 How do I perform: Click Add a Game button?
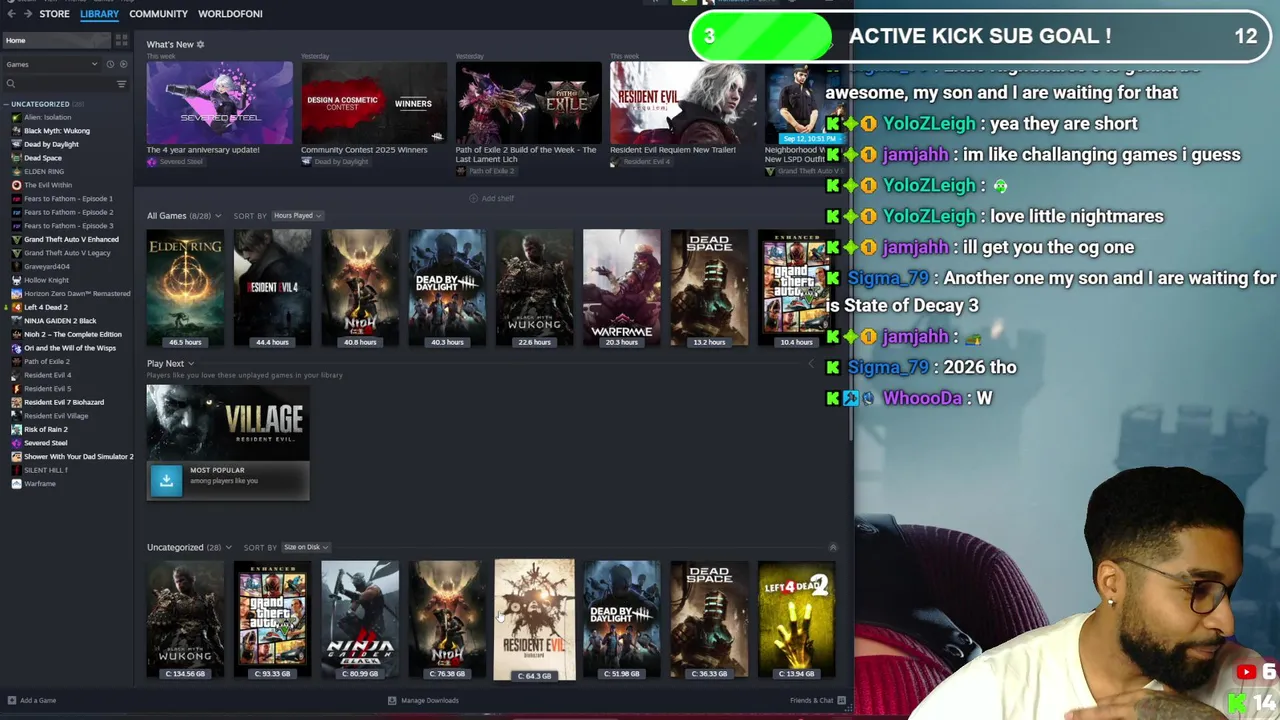[32, 701]
